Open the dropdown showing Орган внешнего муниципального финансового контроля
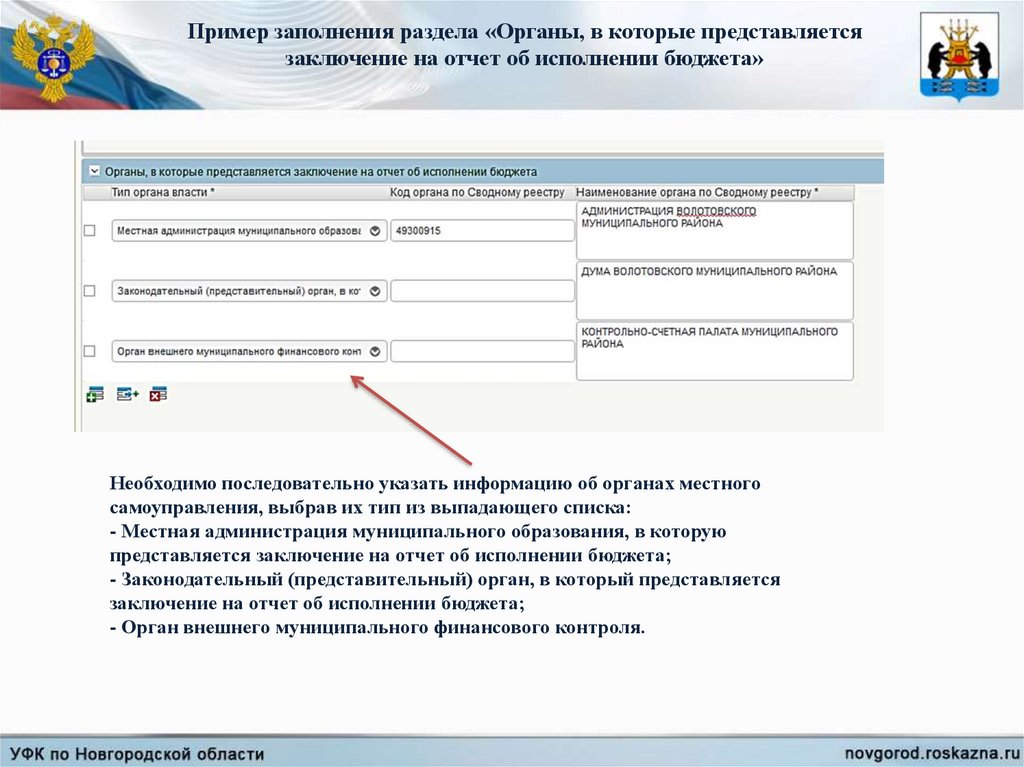 coord(249,351)
